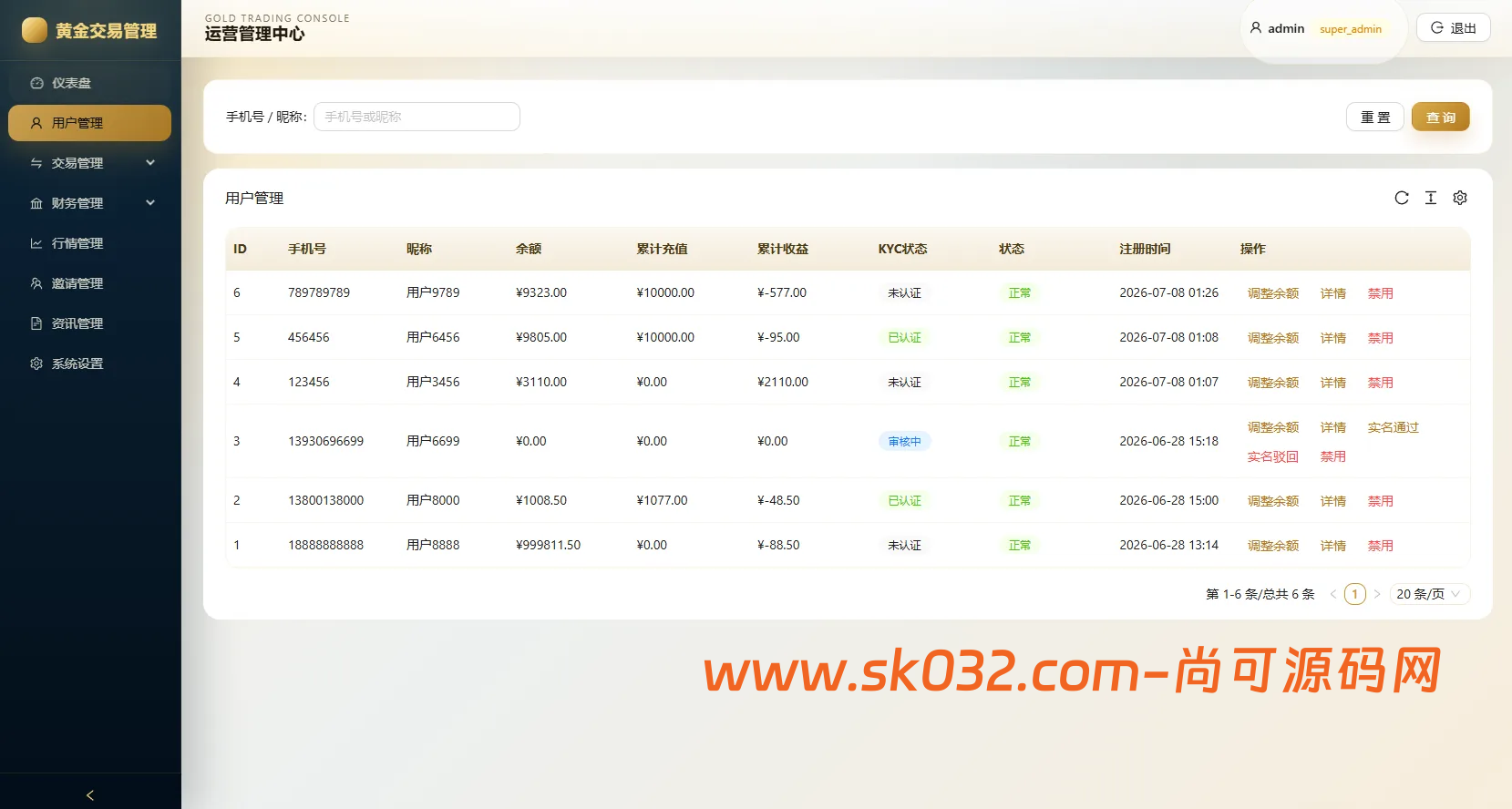1512x809 pixels.
Task: Click 禁用 for user ID 3
Action: click(x=1332, y=456)
